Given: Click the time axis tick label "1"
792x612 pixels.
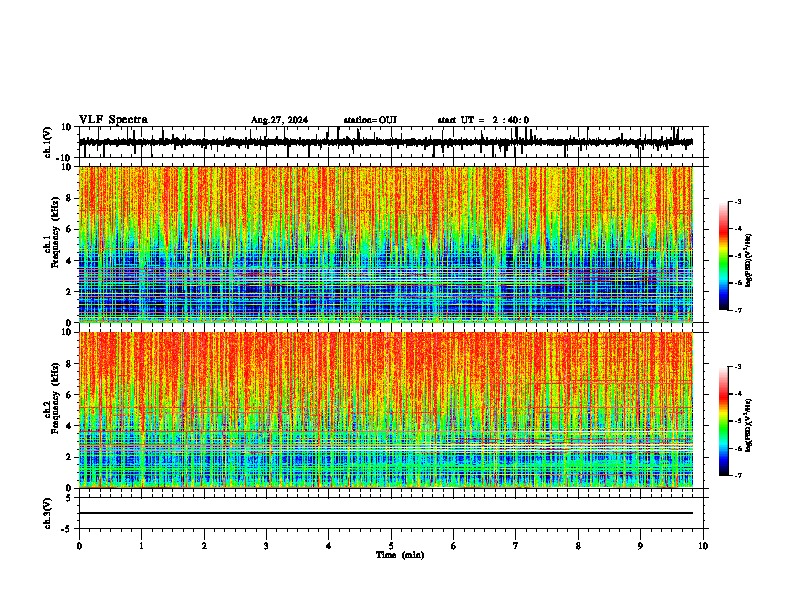Looking at the screenshot, I should click(141, 546).
